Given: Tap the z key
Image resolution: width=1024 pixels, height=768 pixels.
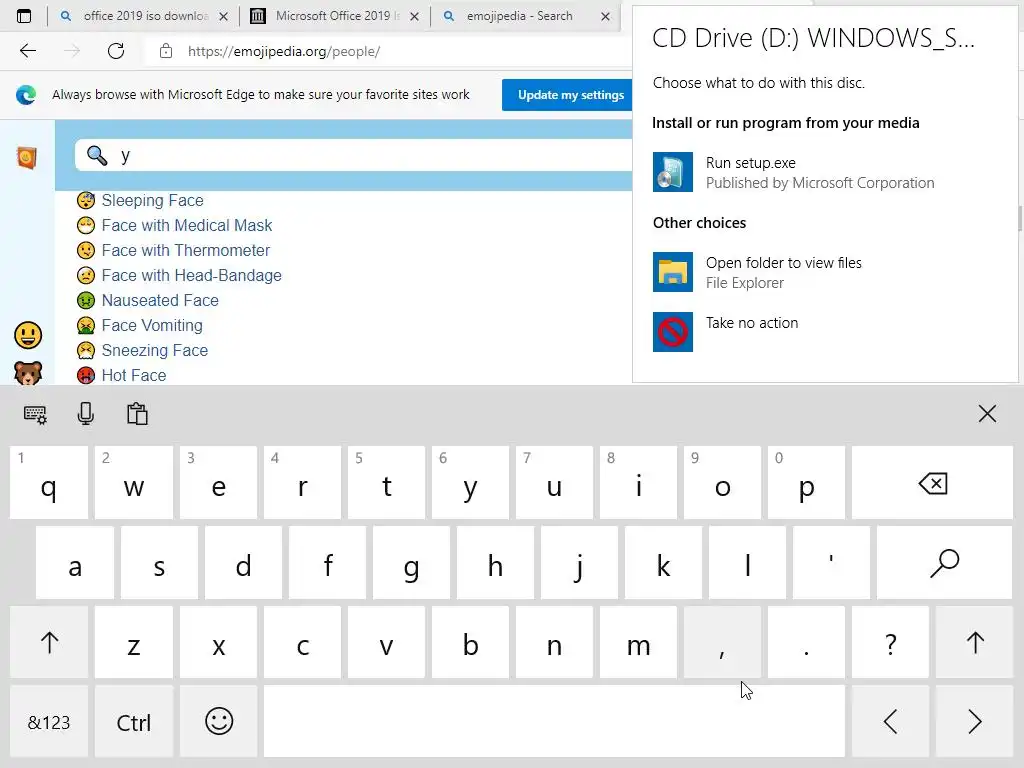Looking at the screenshot, I should click(x=134, y=643).
